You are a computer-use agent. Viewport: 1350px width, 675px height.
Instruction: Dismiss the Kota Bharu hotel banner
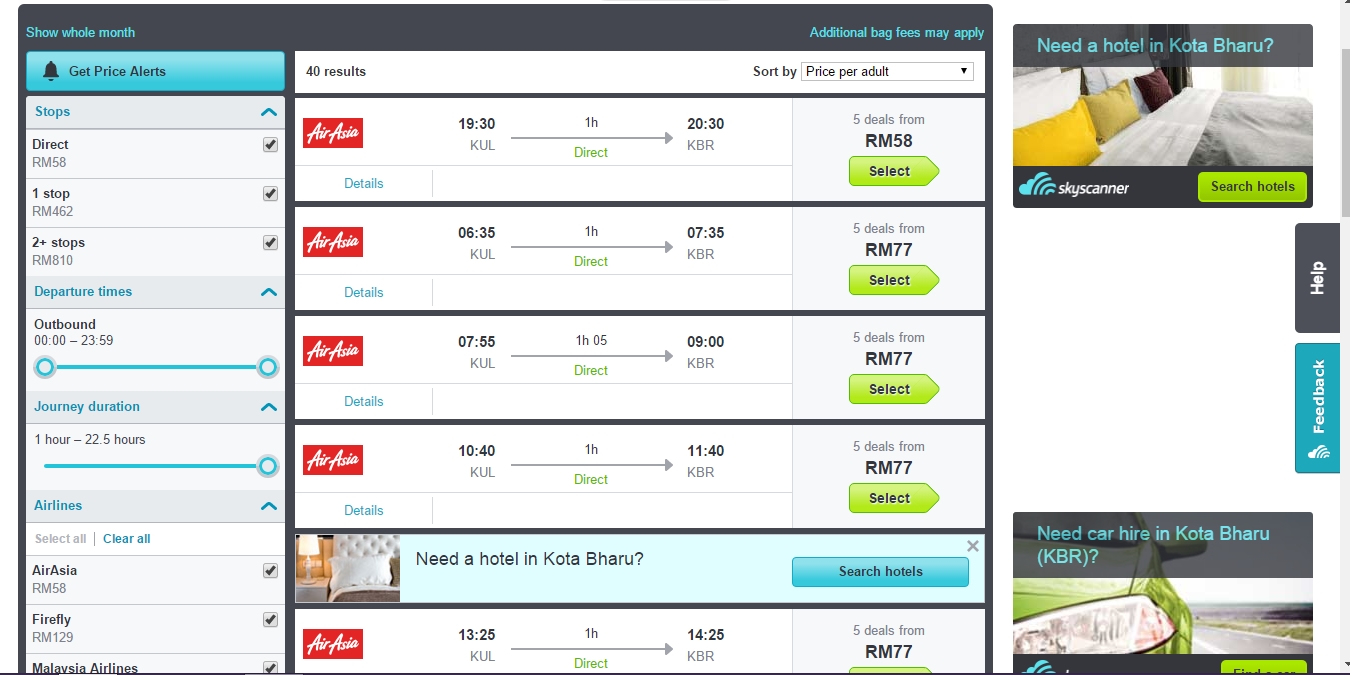[x=972, y=545]
